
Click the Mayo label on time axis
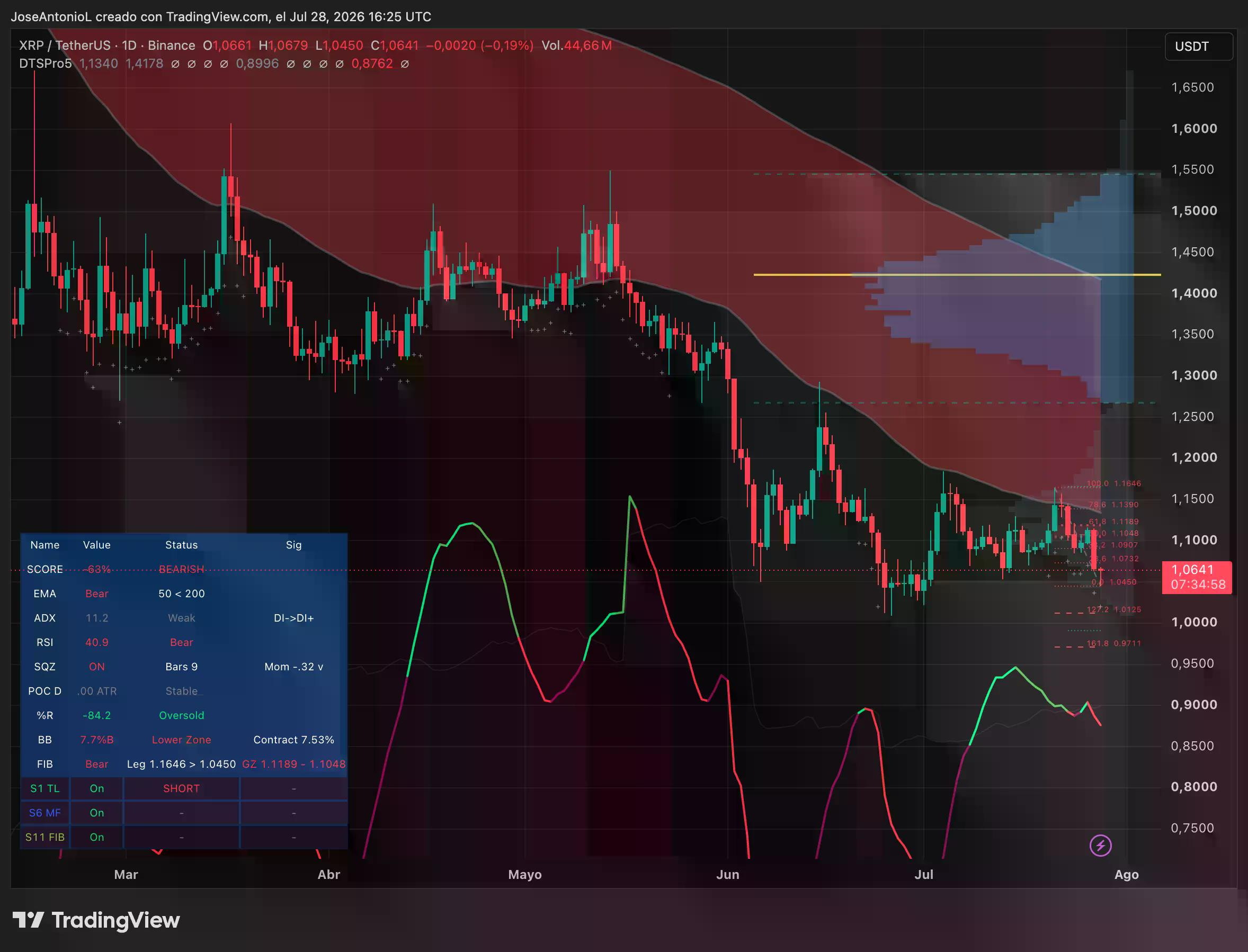[x=525, y=874]
